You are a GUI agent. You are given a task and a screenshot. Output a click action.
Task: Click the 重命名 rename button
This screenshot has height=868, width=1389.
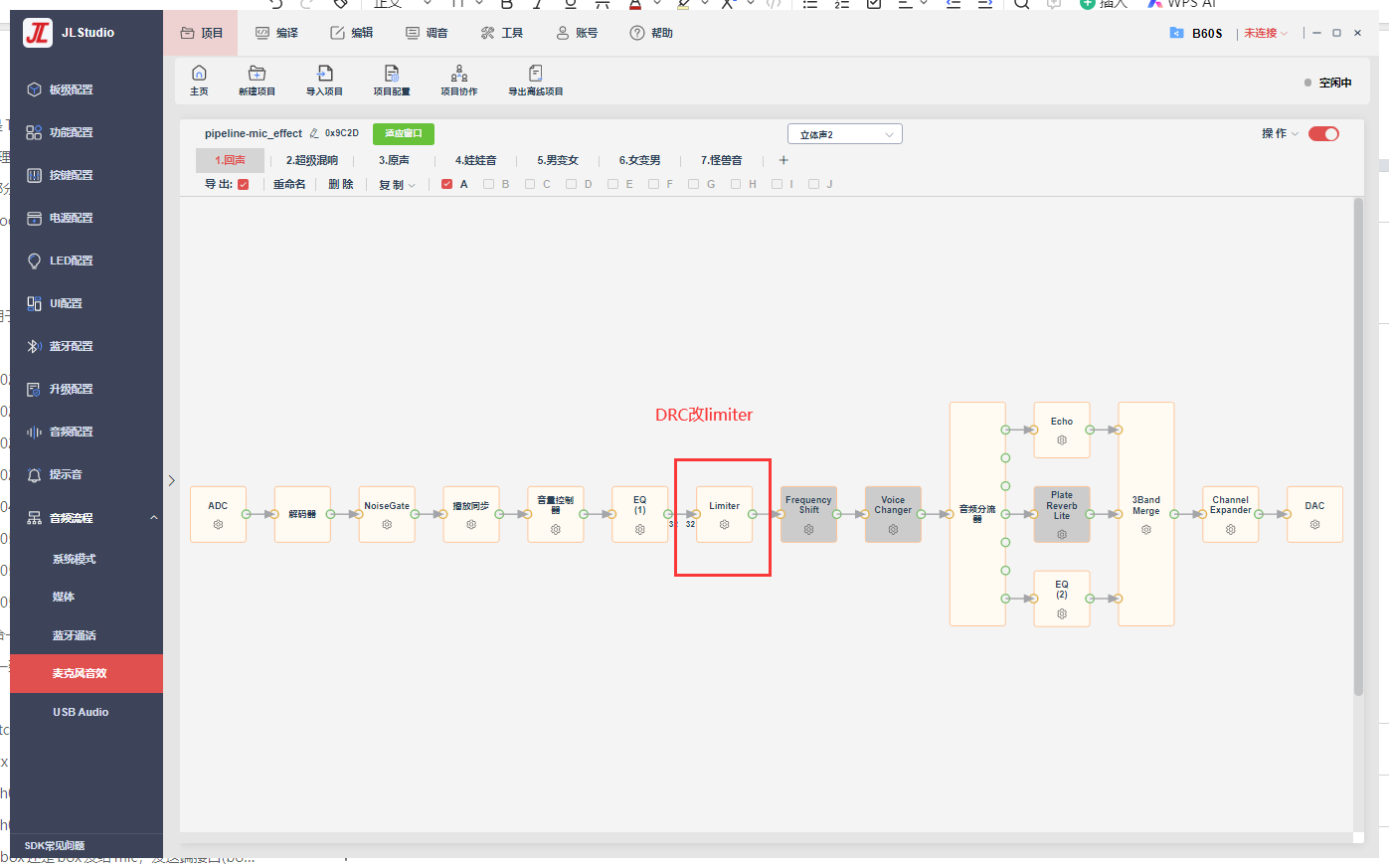pyautogui.click(x=289, y=185)
